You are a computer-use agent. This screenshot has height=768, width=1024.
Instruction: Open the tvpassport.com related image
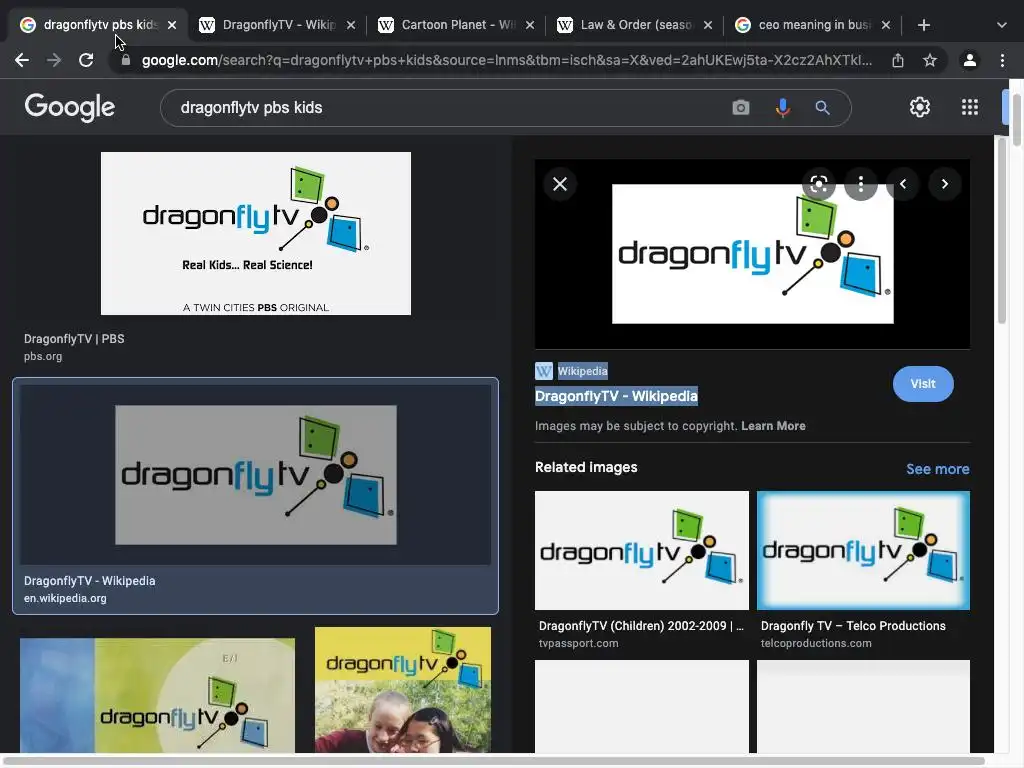click(x=641, y=550)
